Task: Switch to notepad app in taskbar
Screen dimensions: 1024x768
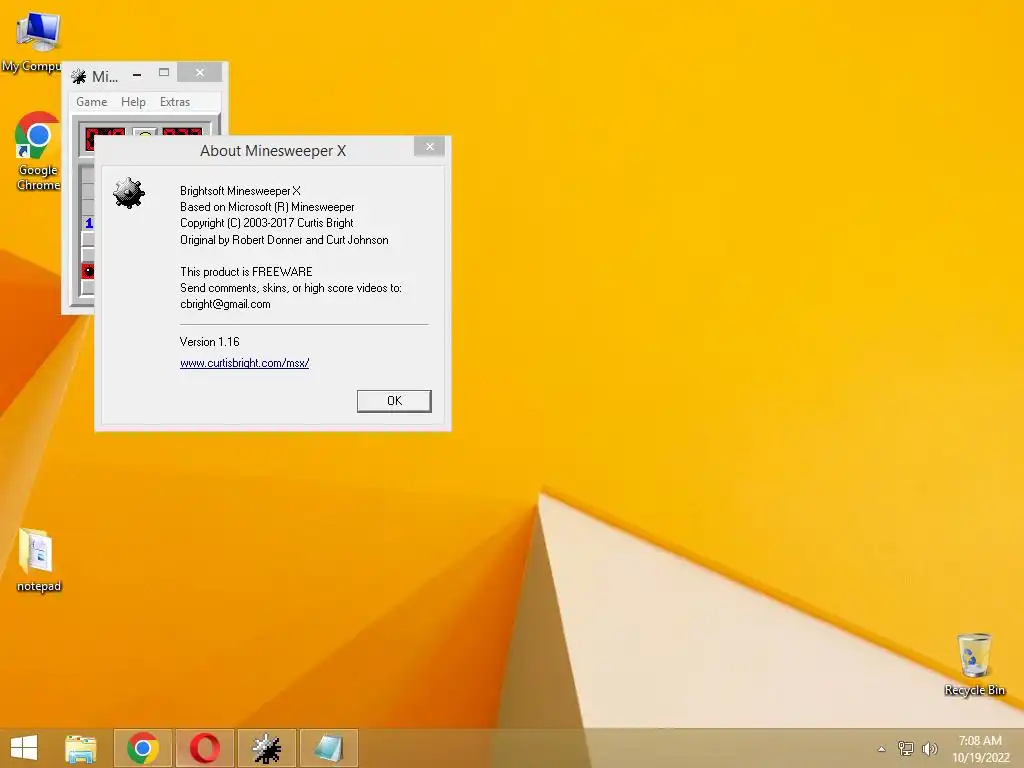Action: [x=329, y=748]
